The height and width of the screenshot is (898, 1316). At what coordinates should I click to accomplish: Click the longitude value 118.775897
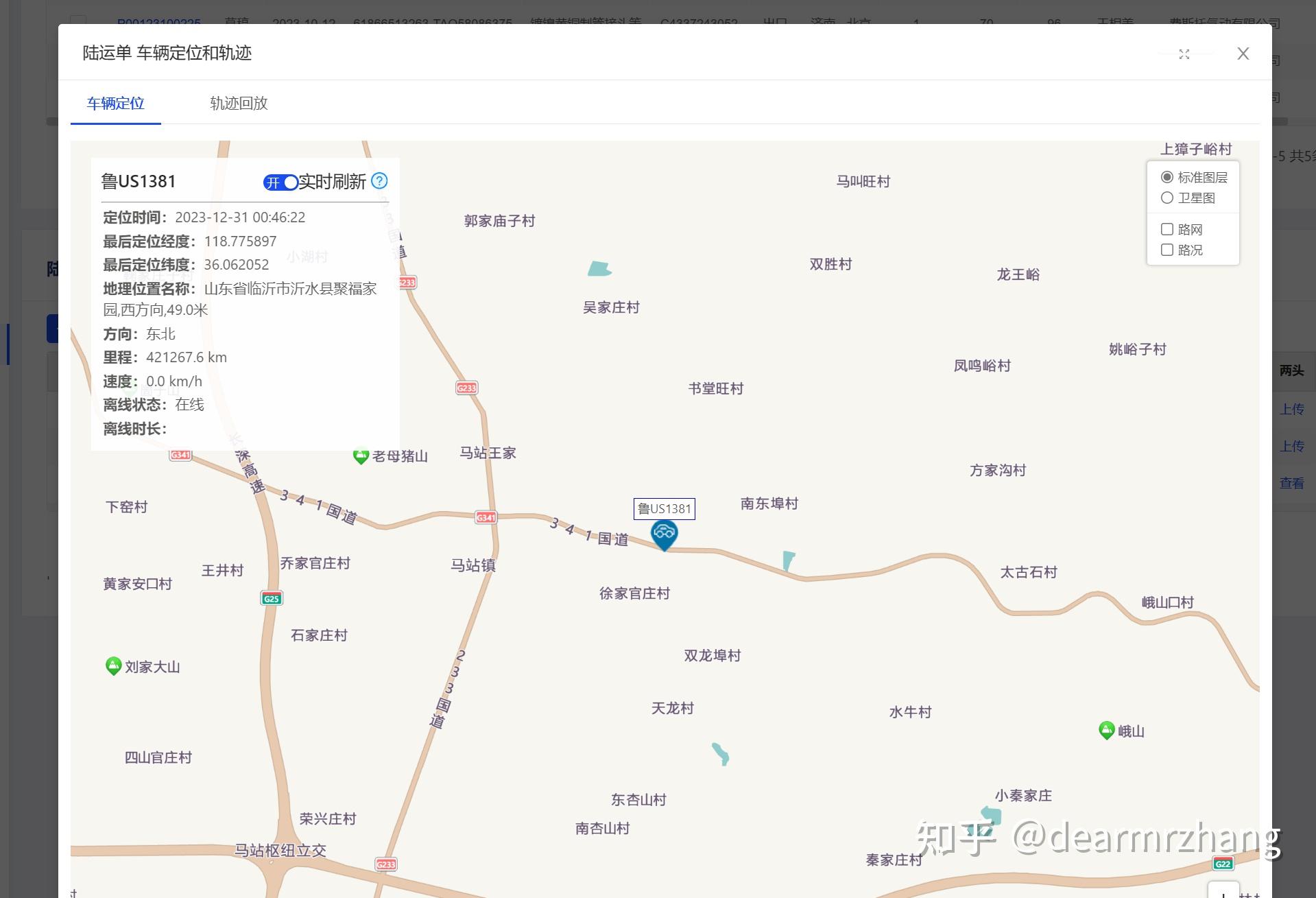tap(240, 241)
